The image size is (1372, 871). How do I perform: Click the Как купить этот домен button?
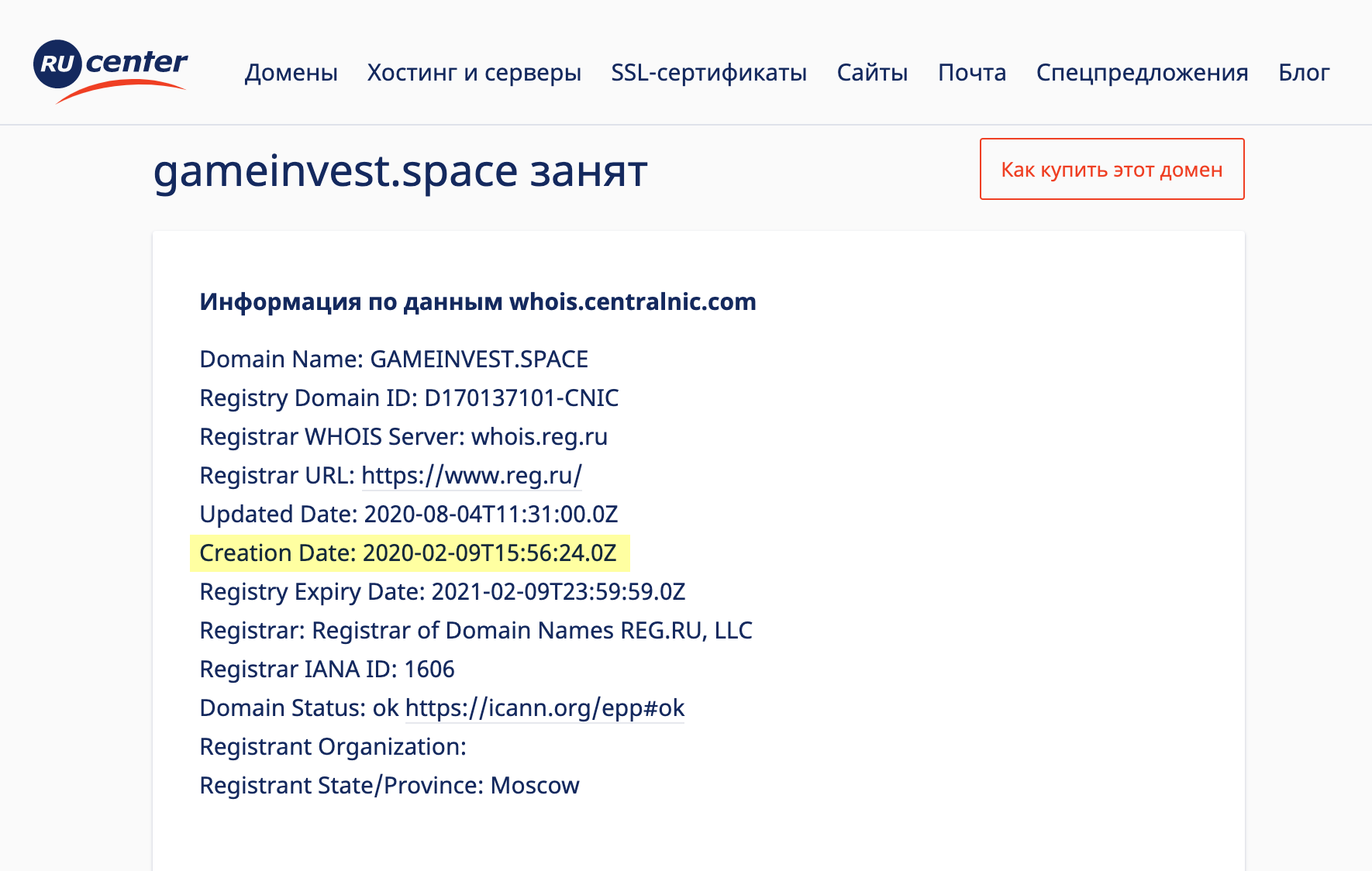1112,169
